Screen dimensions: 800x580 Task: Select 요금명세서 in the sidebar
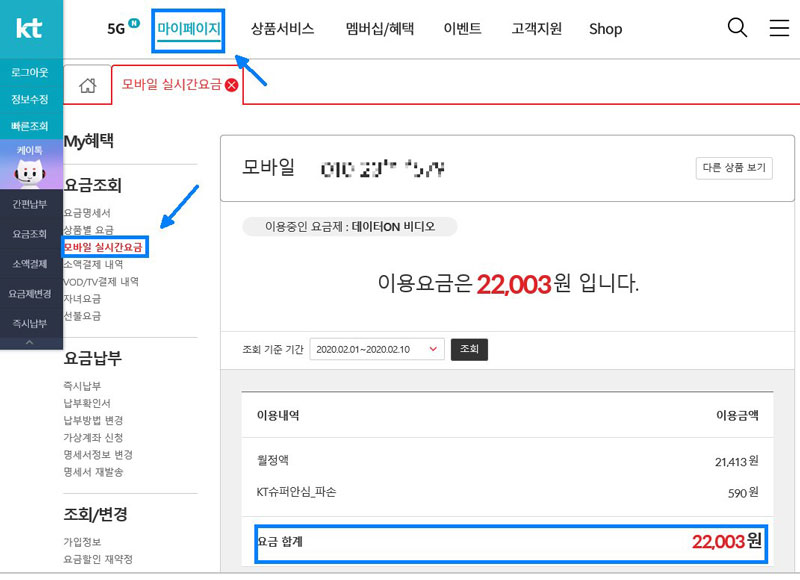87,213
